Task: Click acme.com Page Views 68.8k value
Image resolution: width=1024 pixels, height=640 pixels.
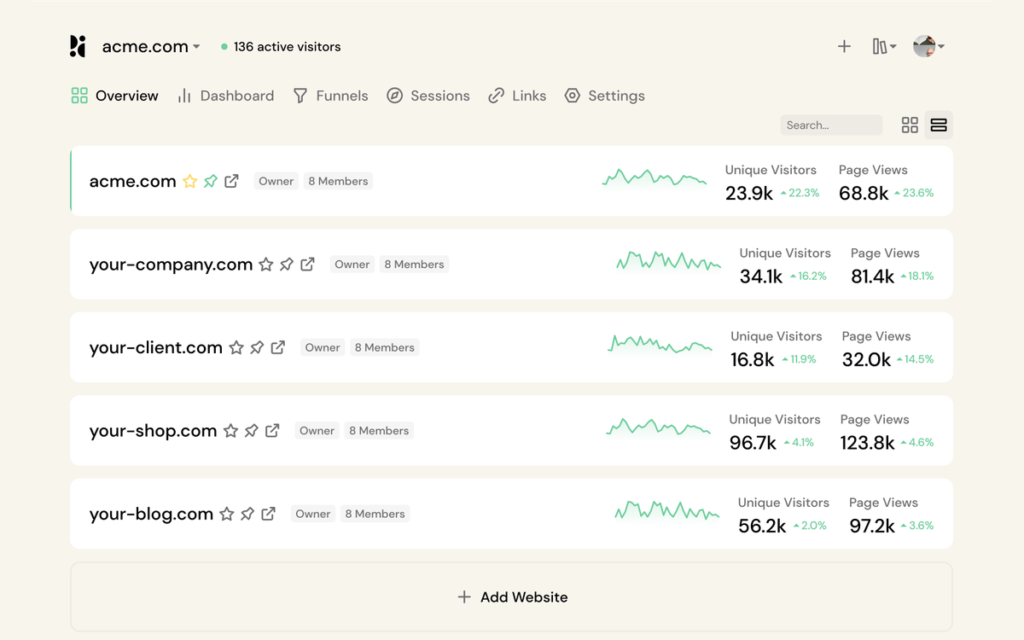Action: pos(863,193)
